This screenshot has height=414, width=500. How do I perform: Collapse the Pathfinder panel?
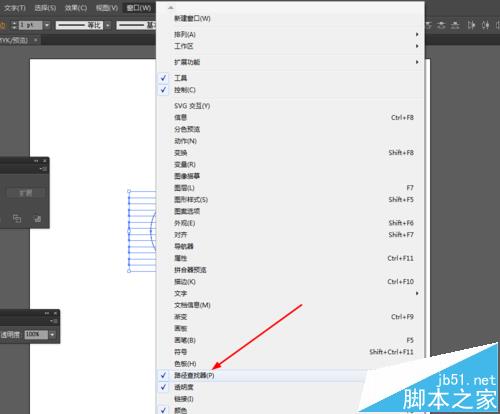click(x=36, y=161)
